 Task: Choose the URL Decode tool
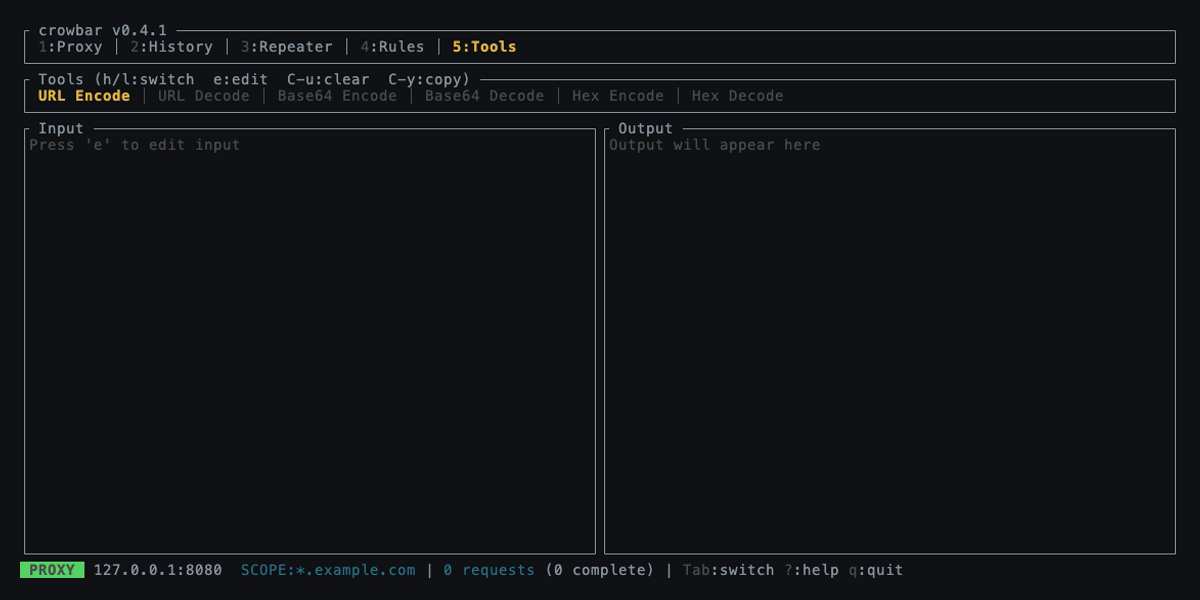[x=204, y=96]
